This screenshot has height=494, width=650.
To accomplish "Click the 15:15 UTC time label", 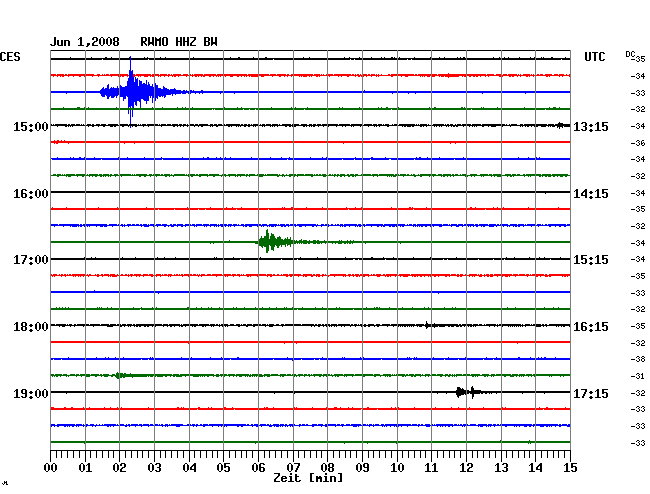I will pos(591,260).
